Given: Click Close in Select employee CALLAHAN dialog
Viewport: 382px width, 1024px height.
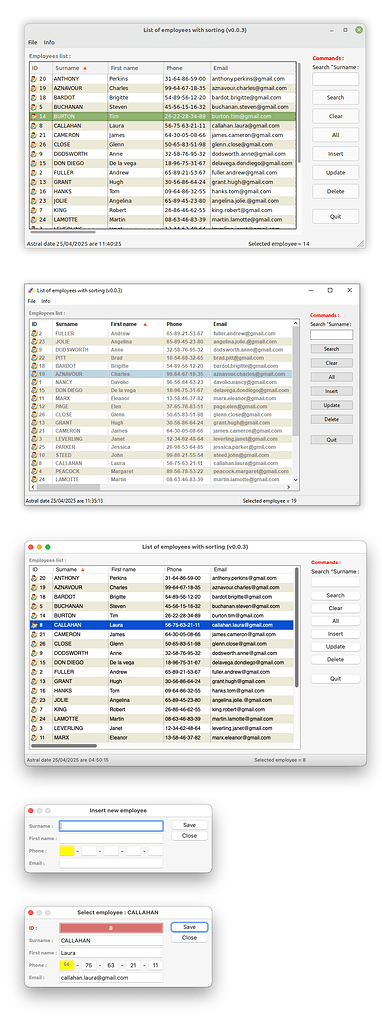Looking at the screenshot, I should (189, 937).
